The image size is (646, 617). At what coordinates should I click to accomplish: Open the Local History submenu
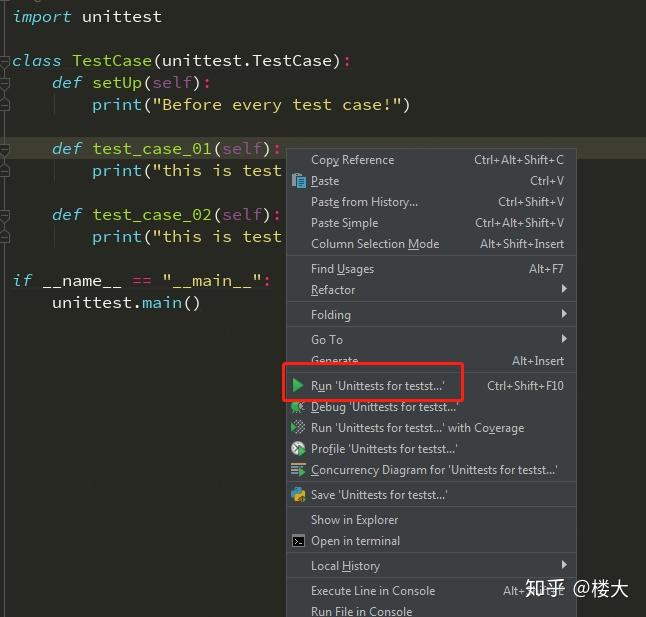click(431, 566)
